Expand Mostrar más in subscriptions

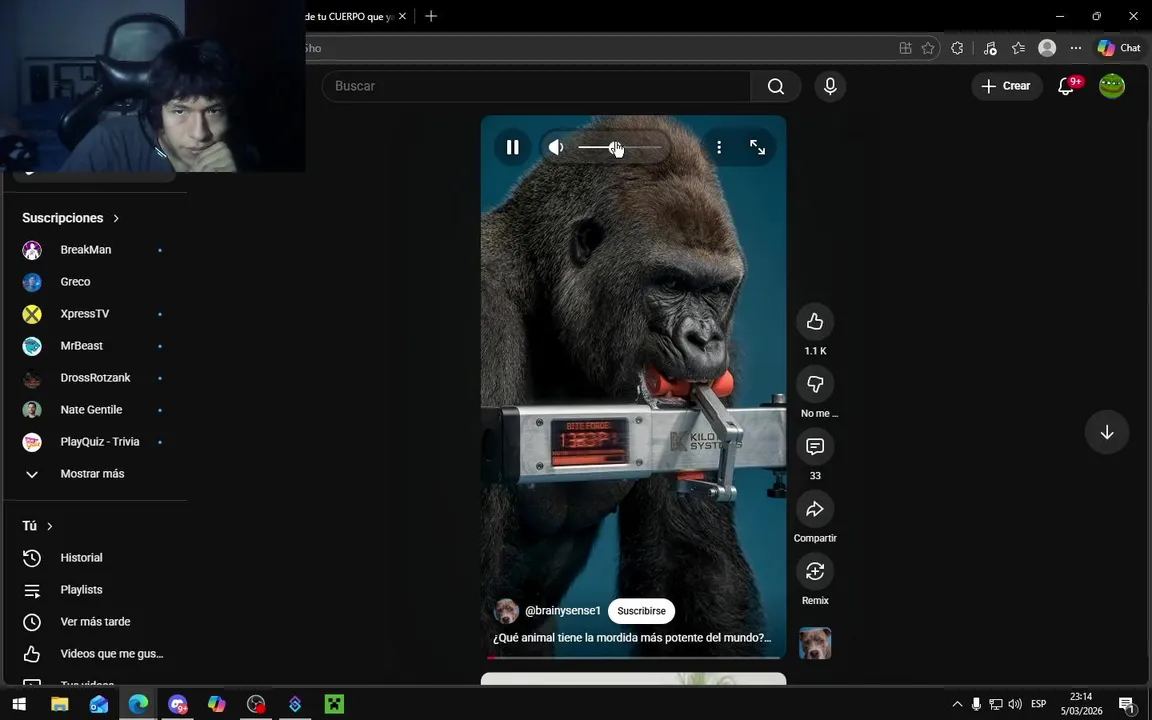[94, 474]
